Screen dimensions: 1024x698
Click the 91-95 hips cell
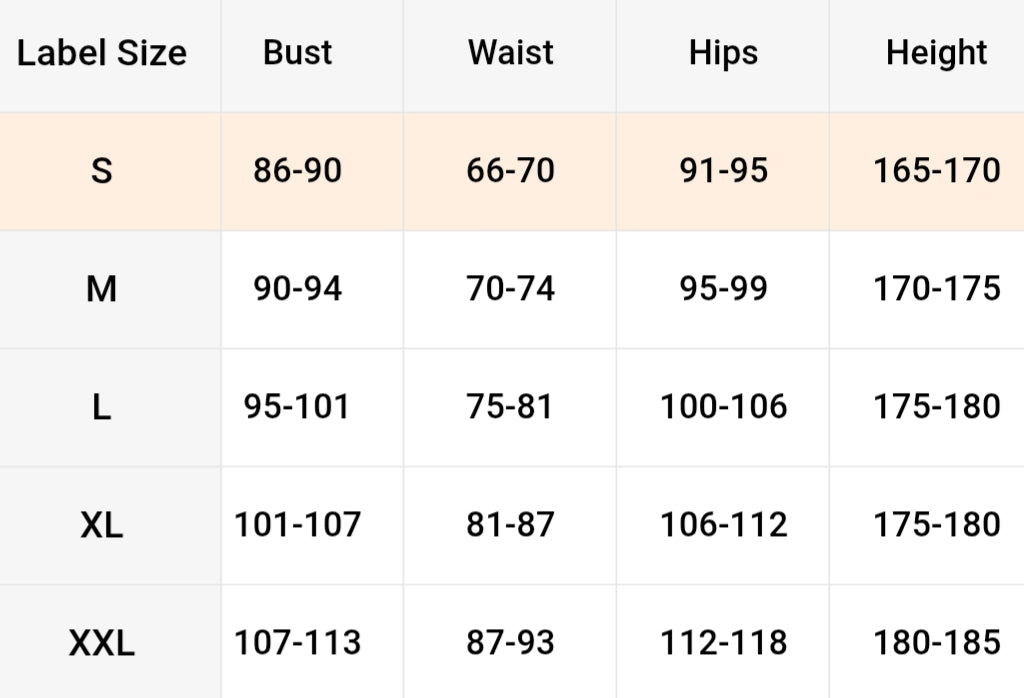click(723, 171)
